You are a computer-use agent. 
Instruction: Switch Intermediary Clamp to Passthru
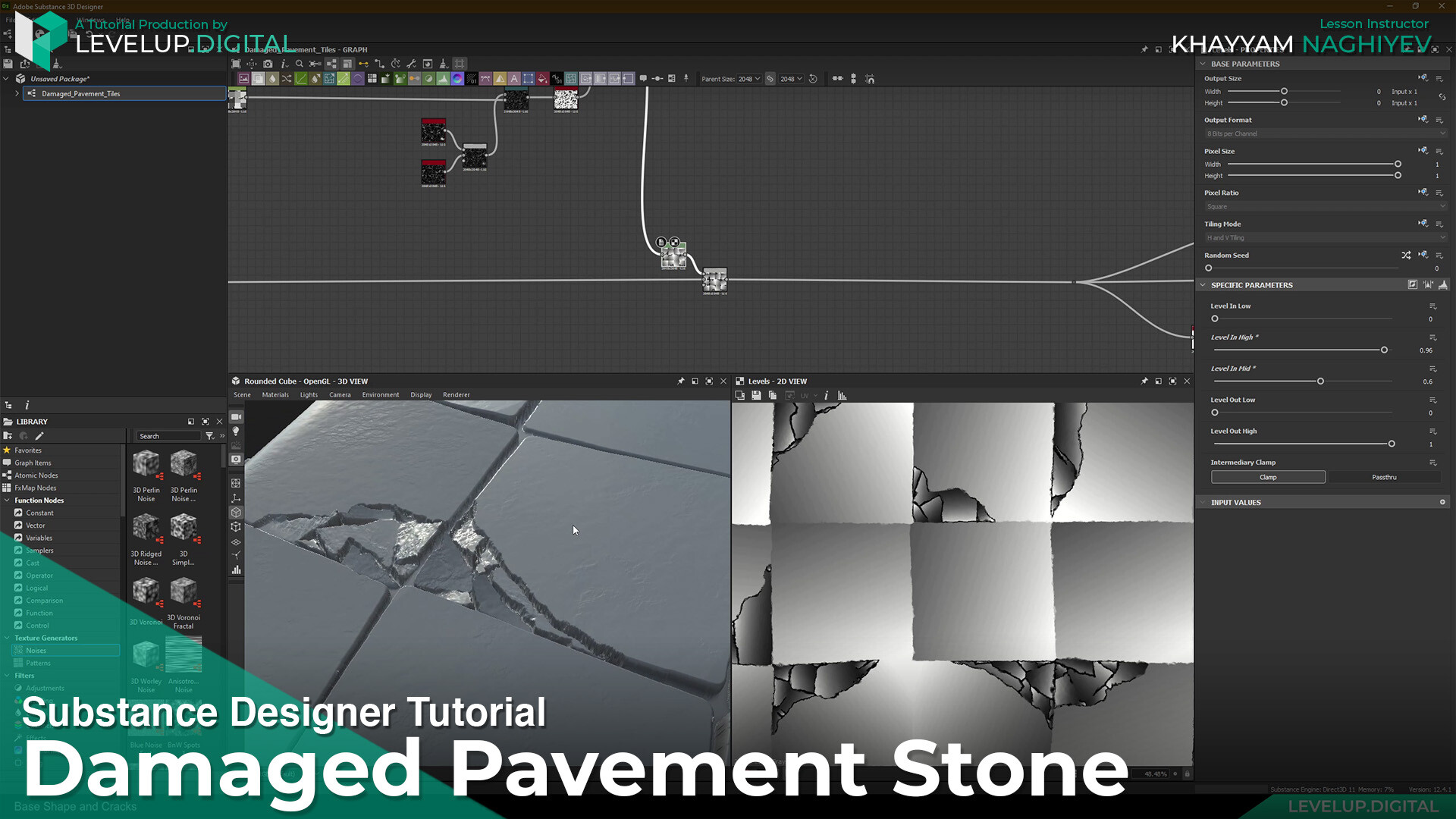tap(1385, 476)
